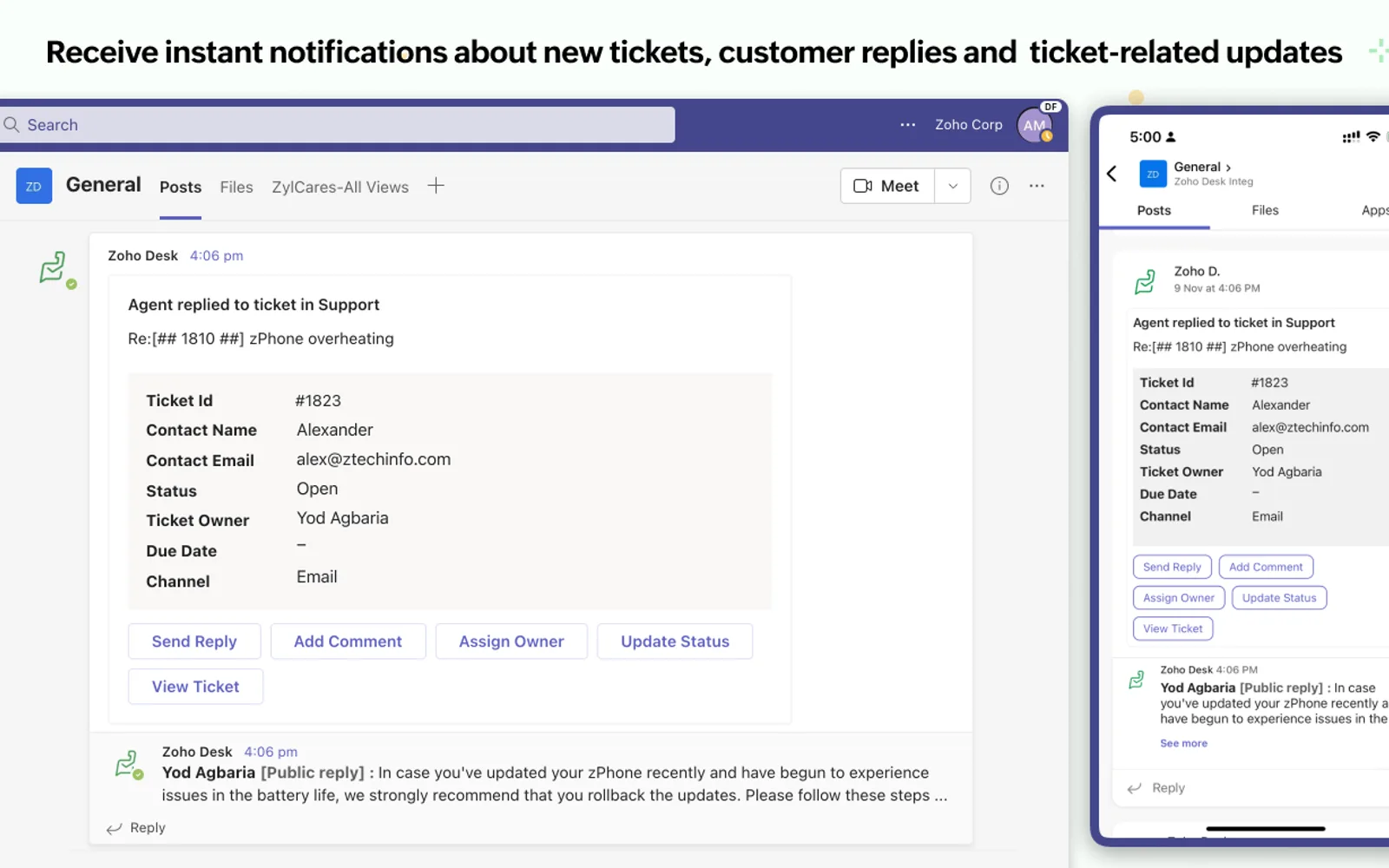Click the Assign Owner button
1389x868 pixels.
511,641
